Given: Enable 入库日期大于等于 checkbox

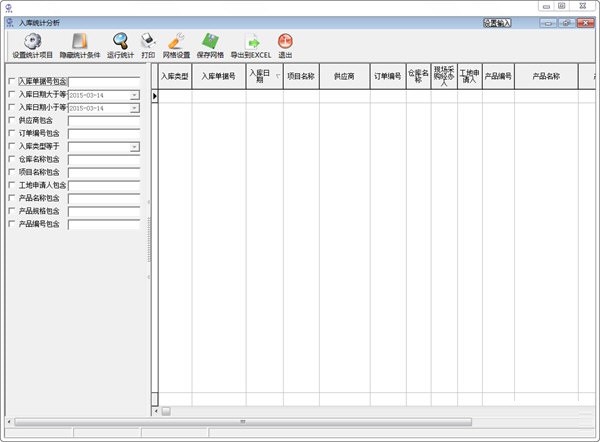Looking at the screenshot, I should [11, 94].
